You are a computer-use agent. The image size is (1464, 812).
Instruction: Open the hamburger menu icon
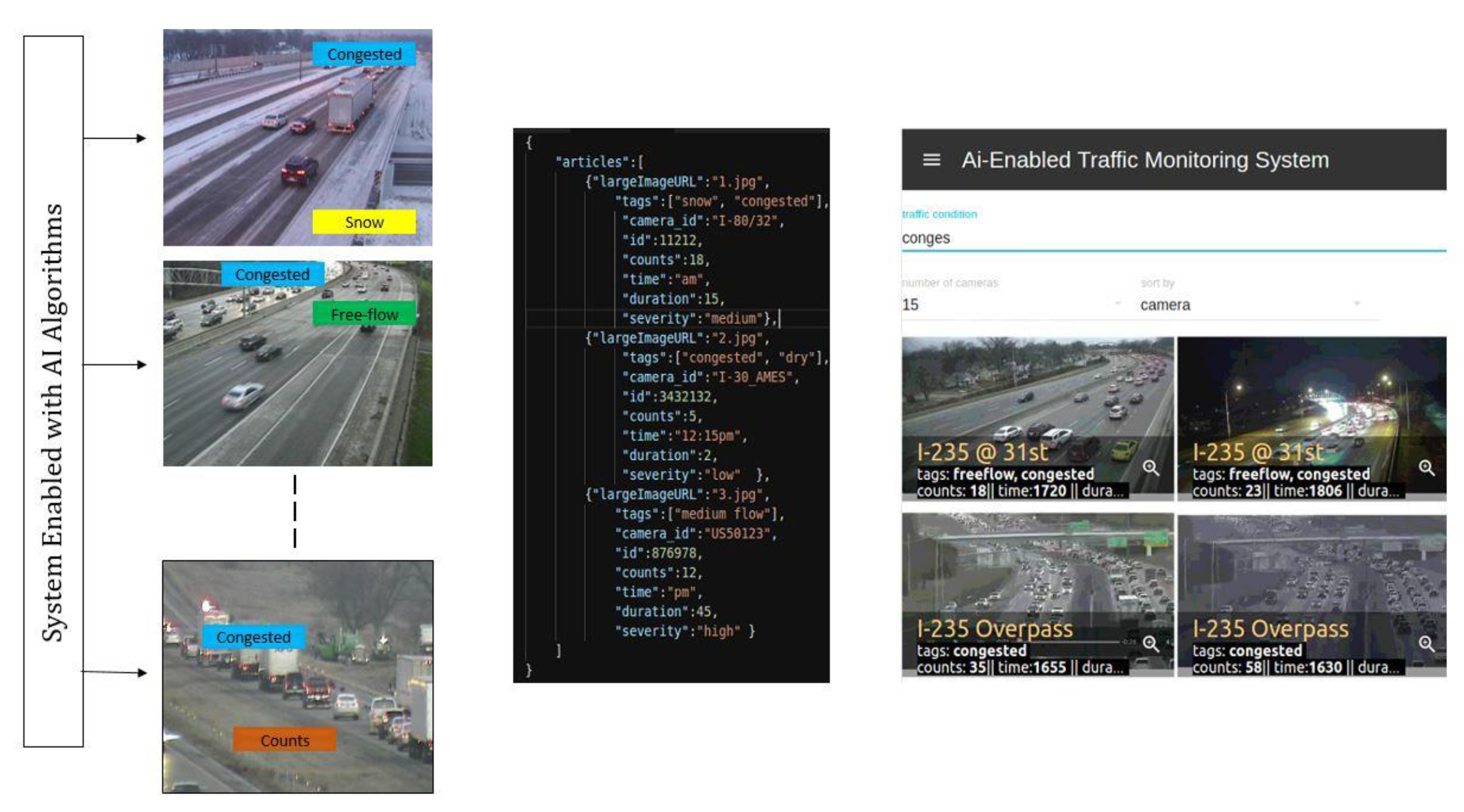click(x=931, y=160)
